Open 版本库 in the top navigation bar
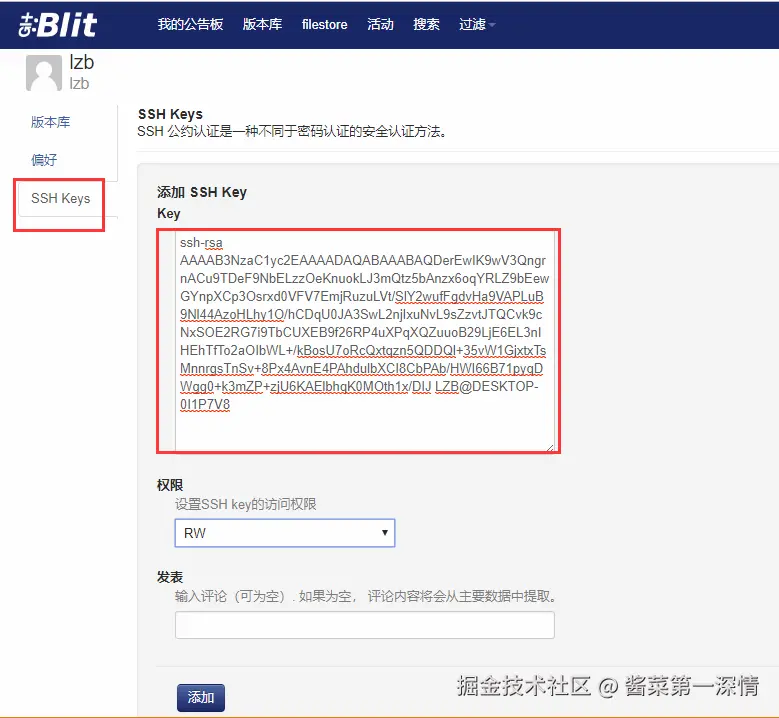The width and height of the screenshot is (779, 718). click(262, 24)
